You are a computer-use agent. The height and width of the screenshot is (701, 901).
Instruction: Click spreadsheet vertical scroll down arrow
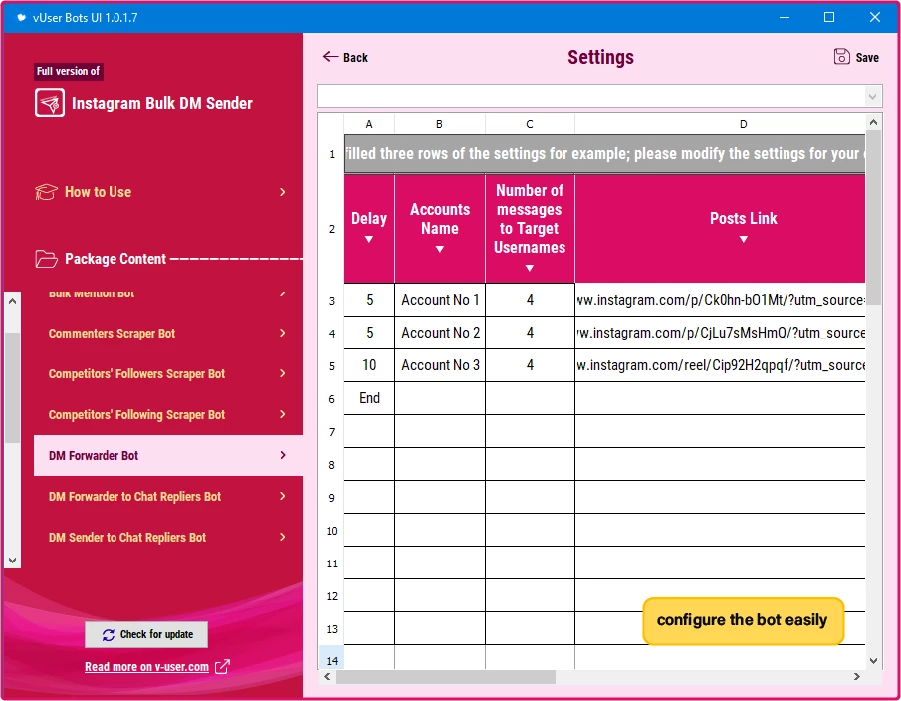tap(873, 661)
